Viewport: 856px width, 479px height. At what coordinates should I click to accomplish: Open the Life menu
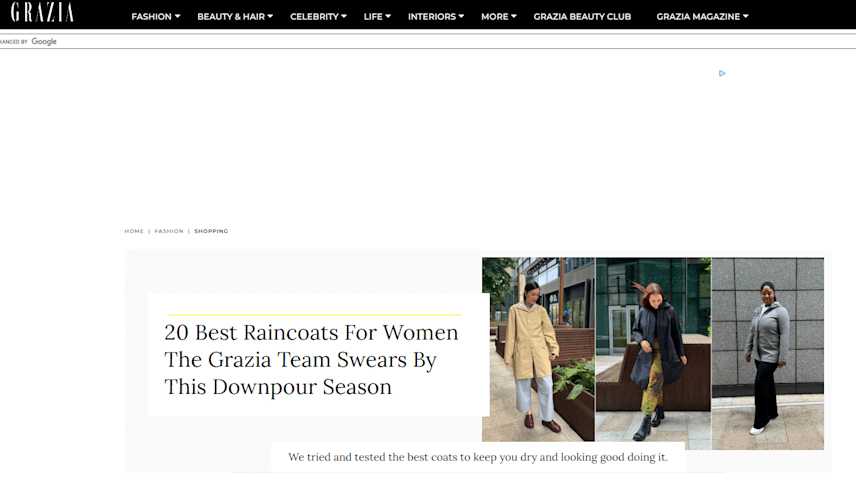click(x=373, y=16)
